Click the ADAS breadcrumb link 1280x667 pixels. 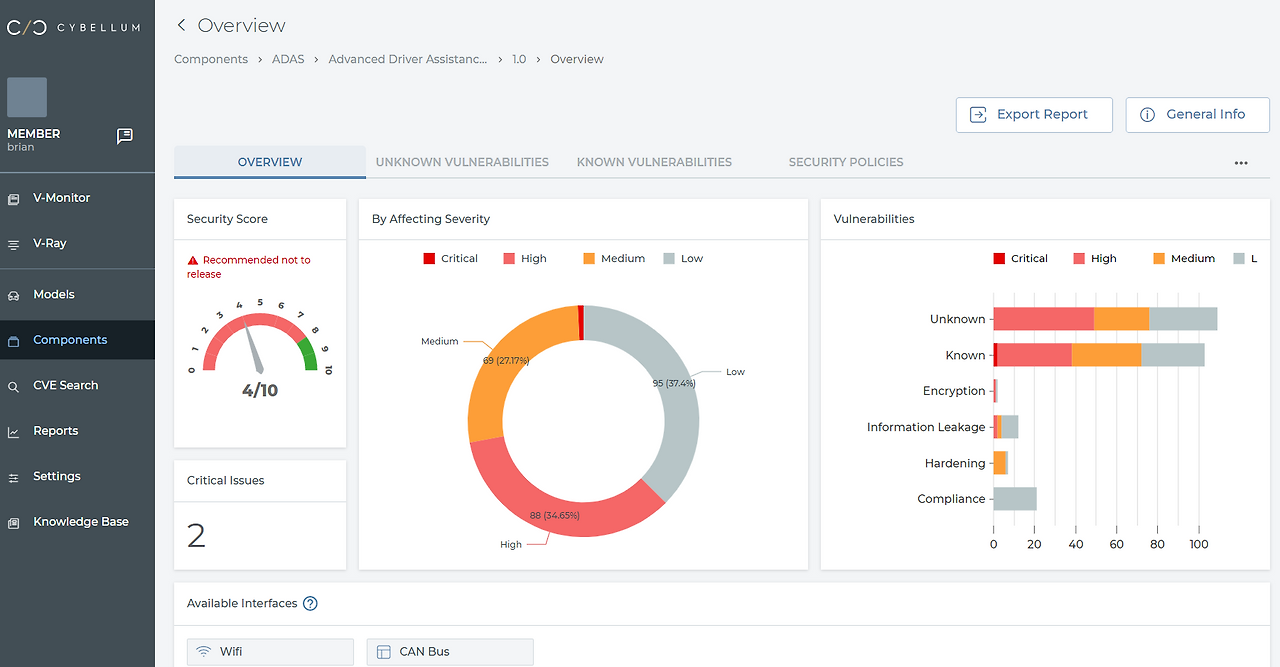(x=288, y=59)
